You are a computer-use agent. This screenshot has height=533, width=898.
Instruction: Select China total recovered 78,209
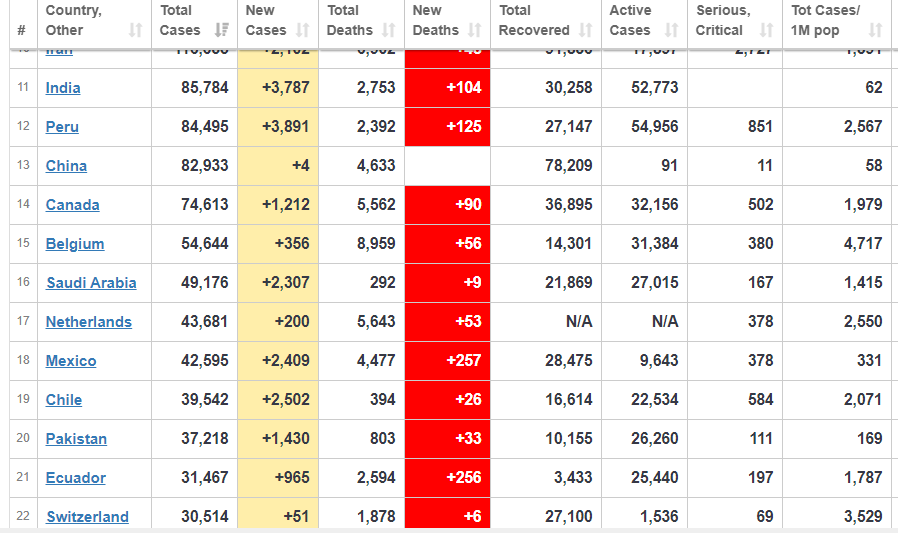point(568,165)
